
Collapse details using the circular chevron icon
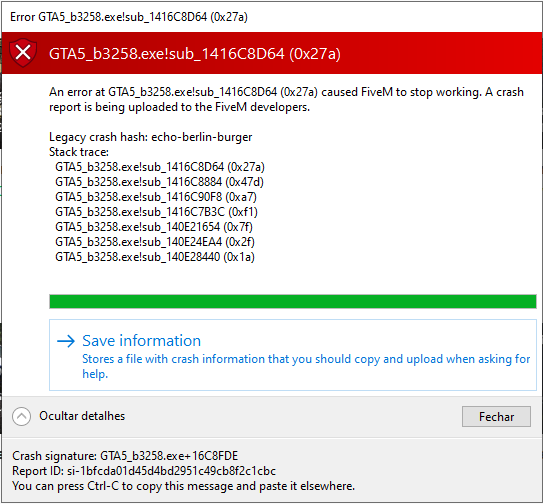21,416
